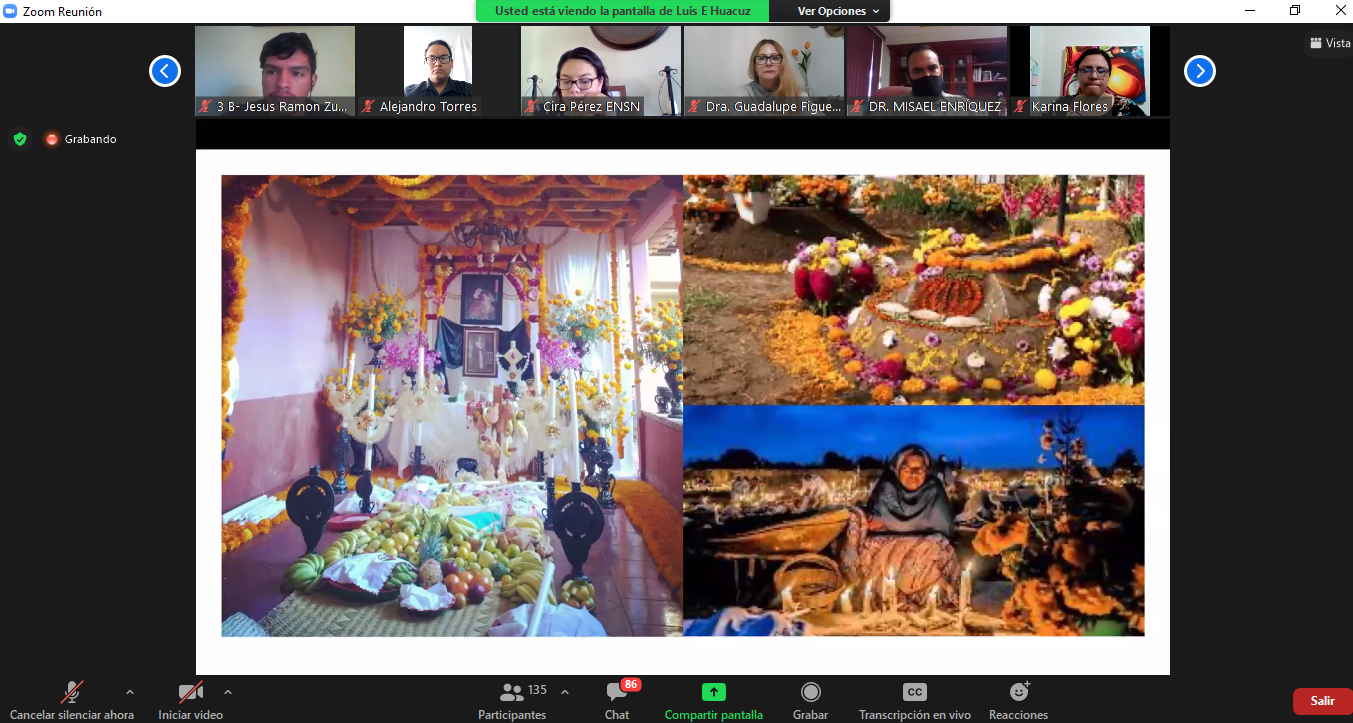Click the muted mic icon beside Jesus Ramon

pyautogui.click(x=206, y=106)
